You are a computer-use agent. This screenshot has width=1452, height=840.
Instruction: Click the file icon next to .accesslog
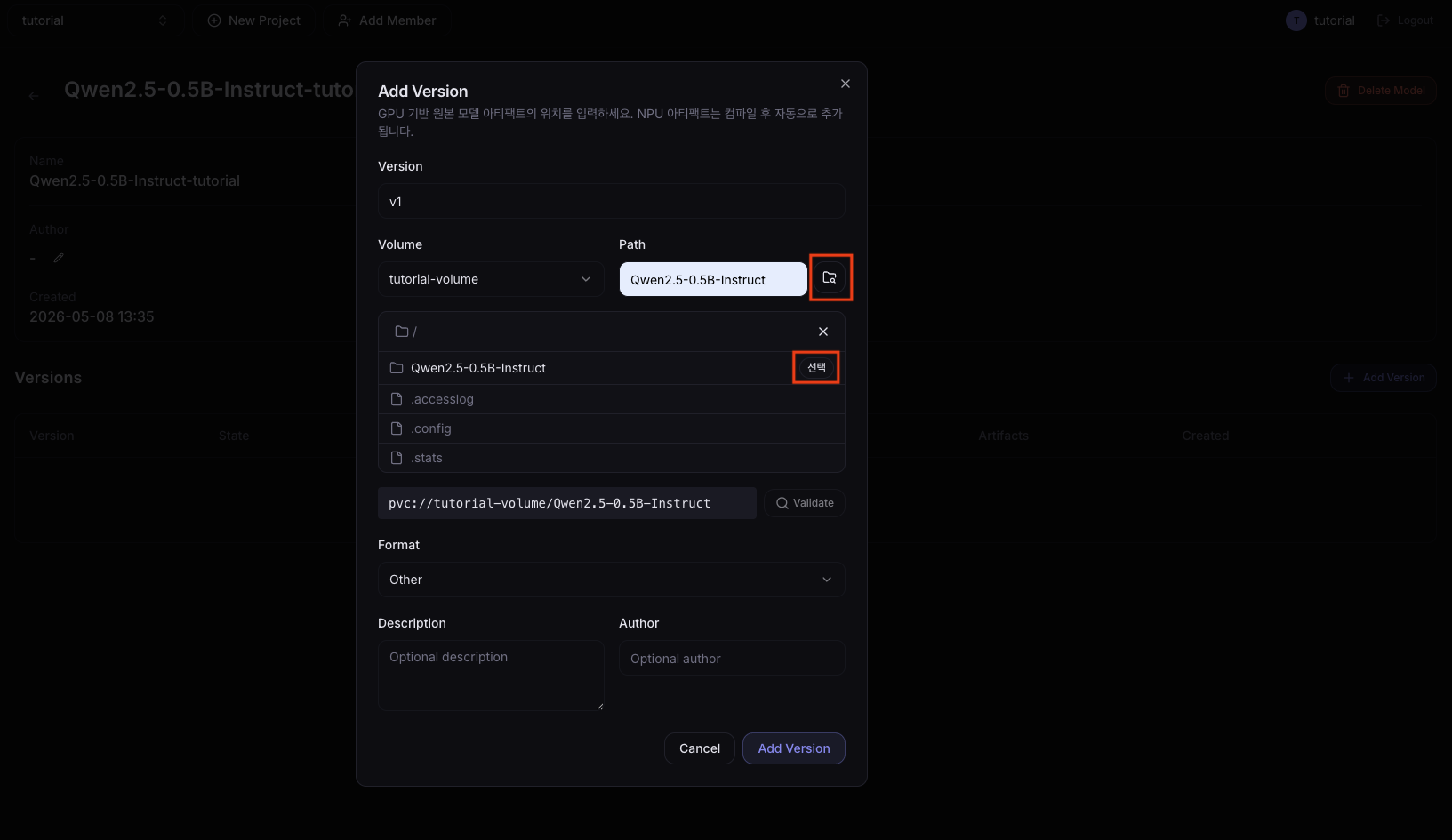click(397, 399)
